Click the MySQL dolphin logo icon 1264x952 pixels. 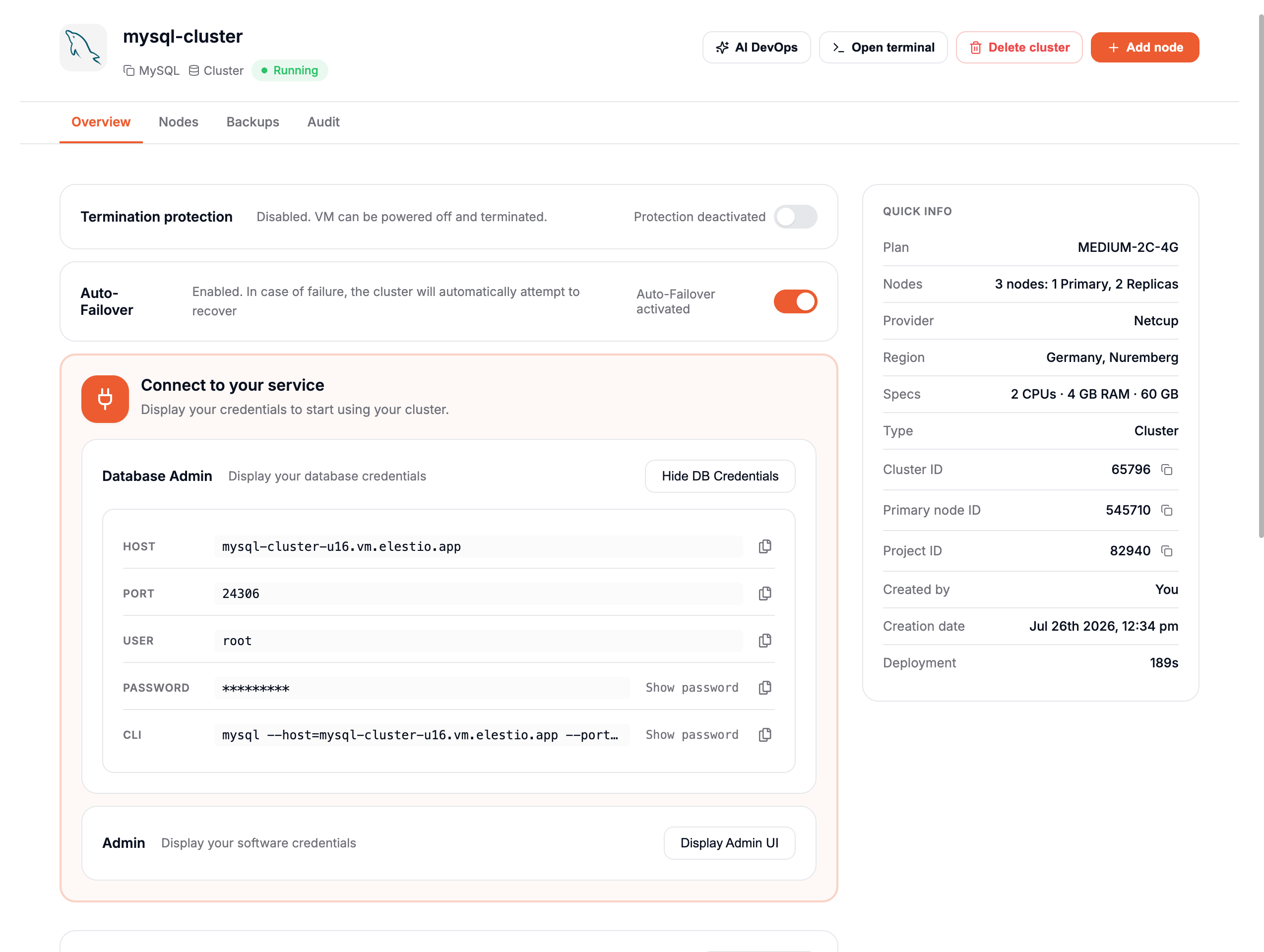point(83,48)
